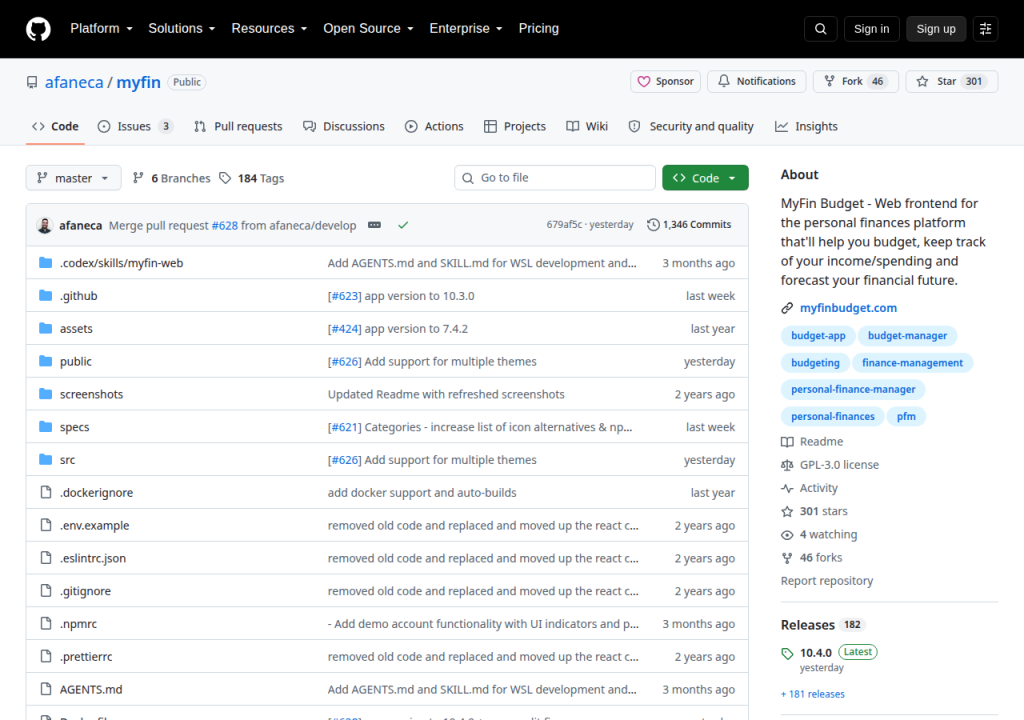Click the green check status icon of commit

[403, 225]
